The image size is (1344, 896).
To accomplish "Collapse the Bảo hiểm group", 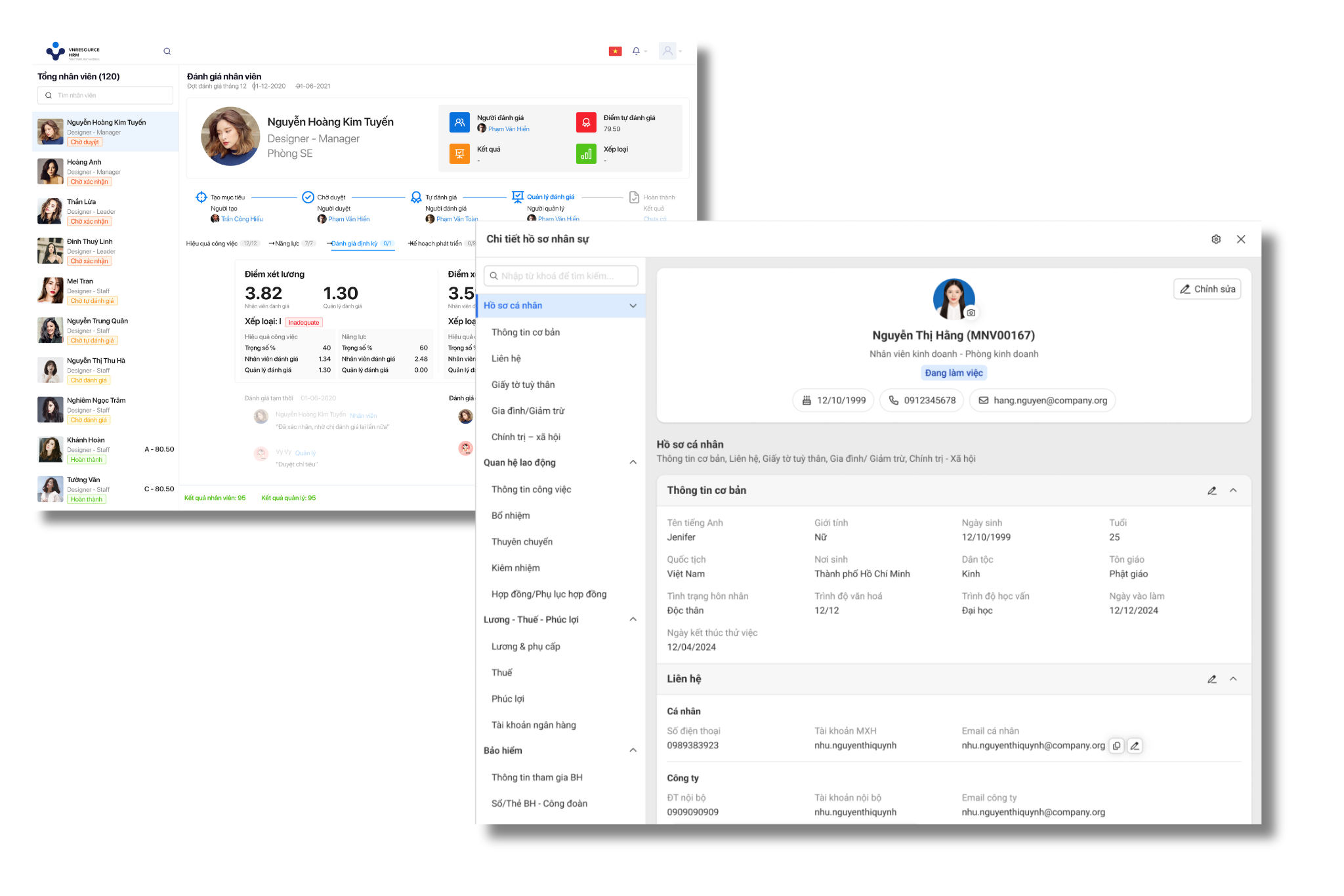I will [633, 750].
